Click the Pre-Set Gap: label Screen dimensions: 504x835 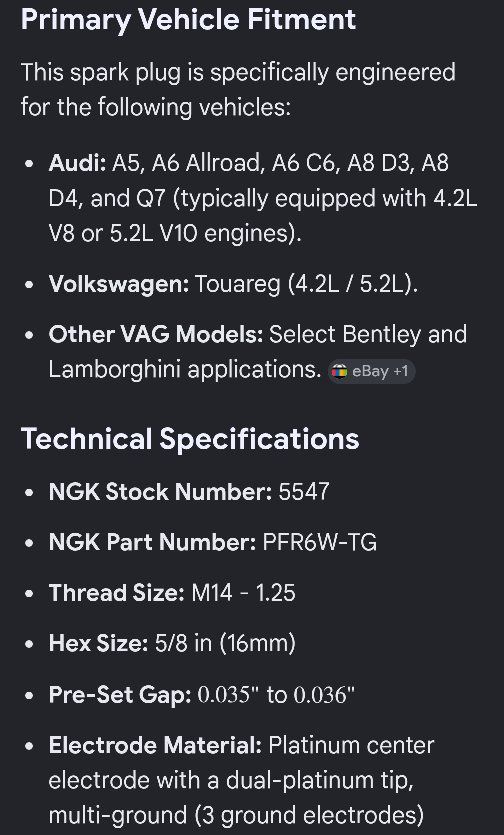(x=120, y=694)
